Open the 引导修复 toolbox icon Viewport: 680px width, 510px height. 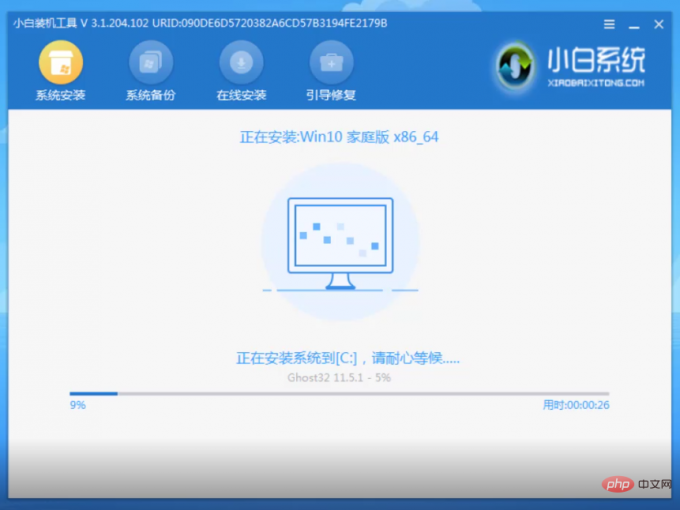pyautogui.click(x=331, y=62)
